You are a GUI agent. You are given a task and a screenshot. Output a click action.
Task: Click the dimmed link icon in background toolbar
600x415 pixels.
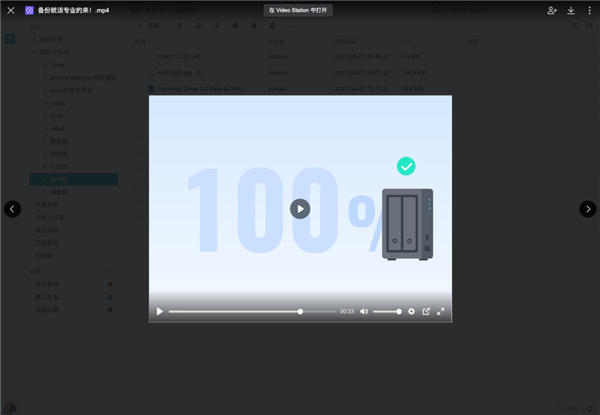(x=217, y=26)
